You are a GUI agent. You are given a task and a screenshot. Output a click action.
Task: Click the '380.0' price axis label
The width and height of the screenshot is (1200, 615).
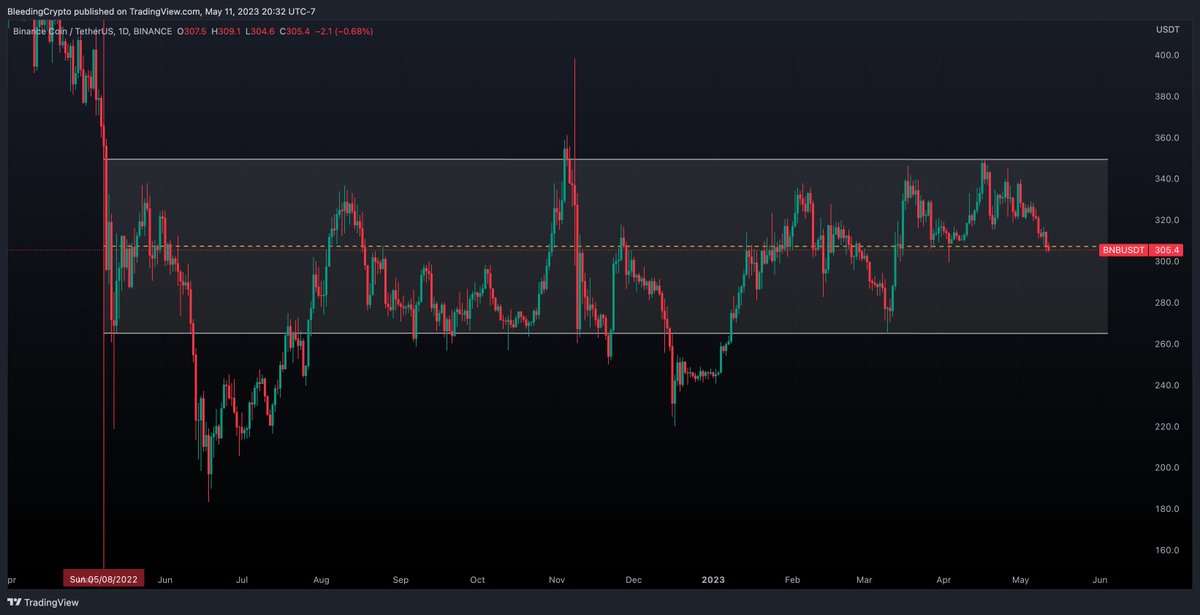[x=1168, y=97]
